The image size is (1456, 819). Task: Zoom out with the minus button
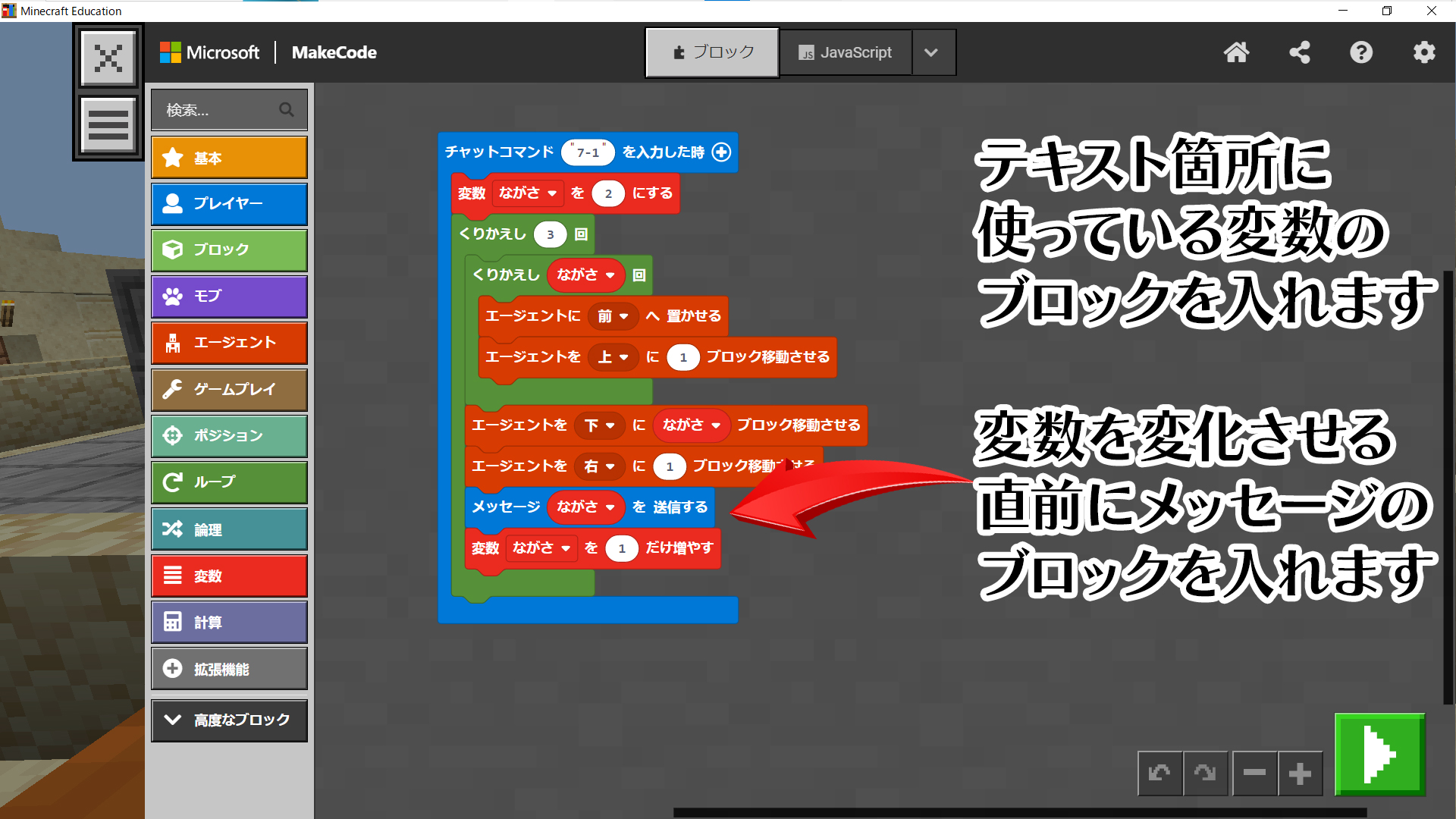click(x=1254, y=773)
